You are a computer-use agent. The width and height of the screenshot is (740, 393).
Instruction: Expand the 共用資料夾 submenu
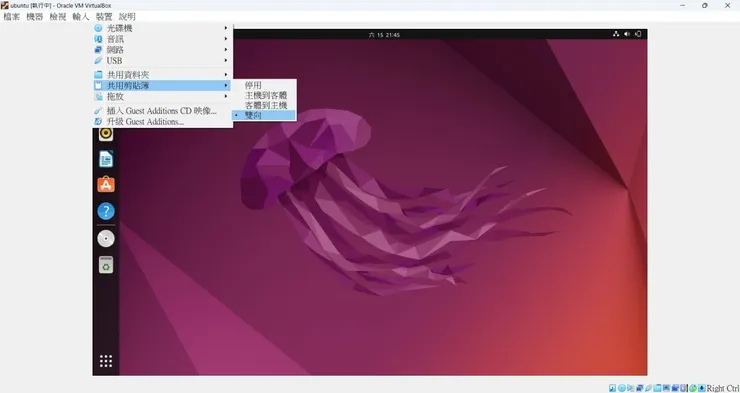point(162,75)
